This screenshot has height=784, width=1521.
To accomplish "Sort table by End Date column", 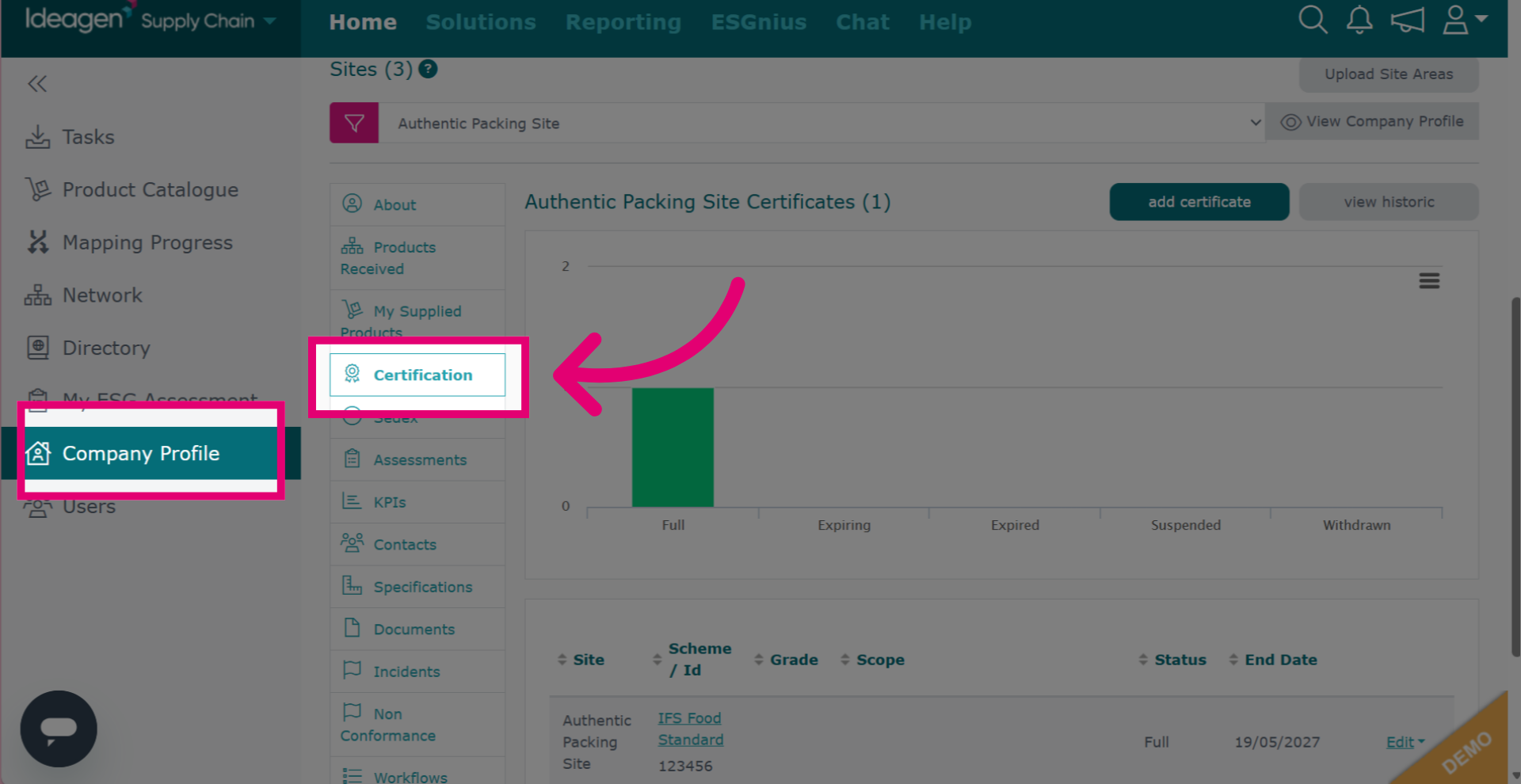I will coord(1273,660).
